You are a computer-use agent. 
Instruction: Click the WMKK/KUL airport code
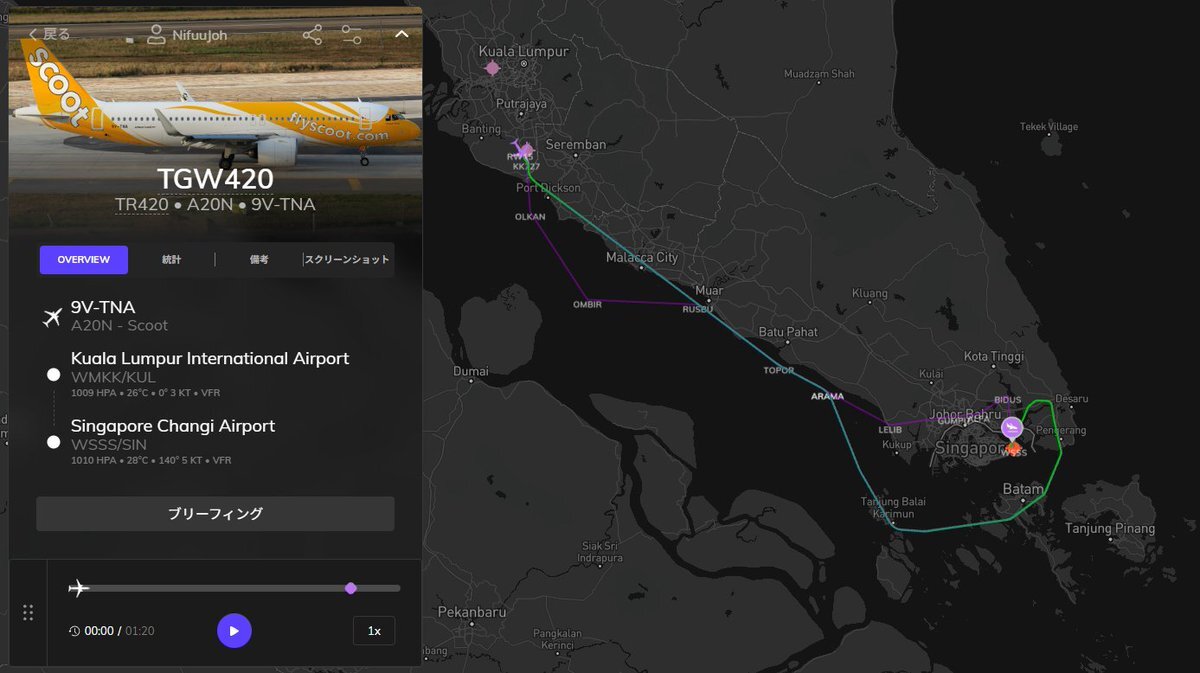click(x=113, y=377)
